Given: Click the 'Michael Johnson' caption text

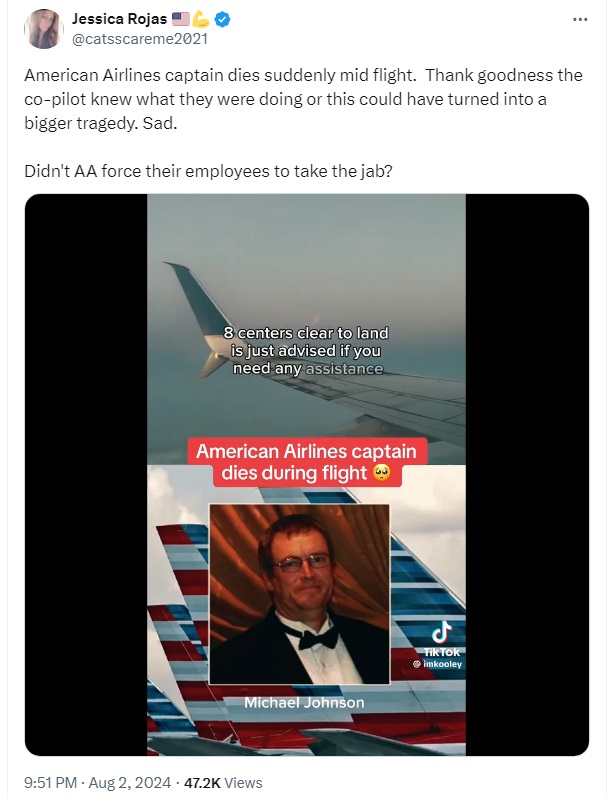Looking at the screenshot, I should 304,703.
